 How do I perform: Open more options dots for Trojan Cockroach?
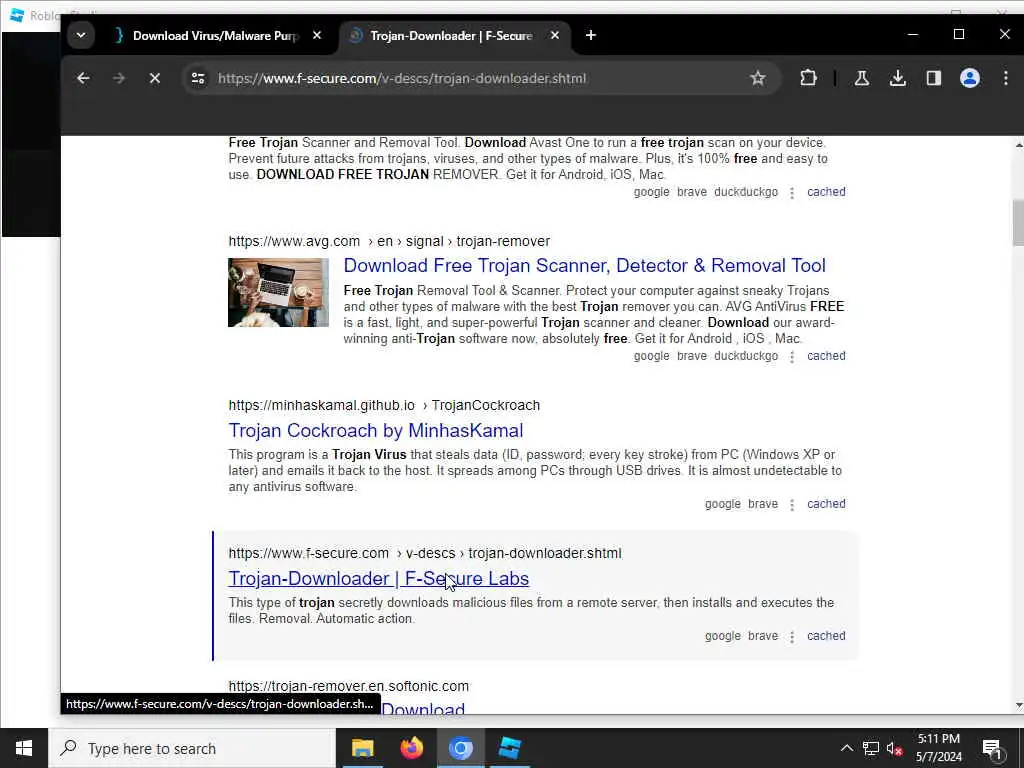coord(792,505)
